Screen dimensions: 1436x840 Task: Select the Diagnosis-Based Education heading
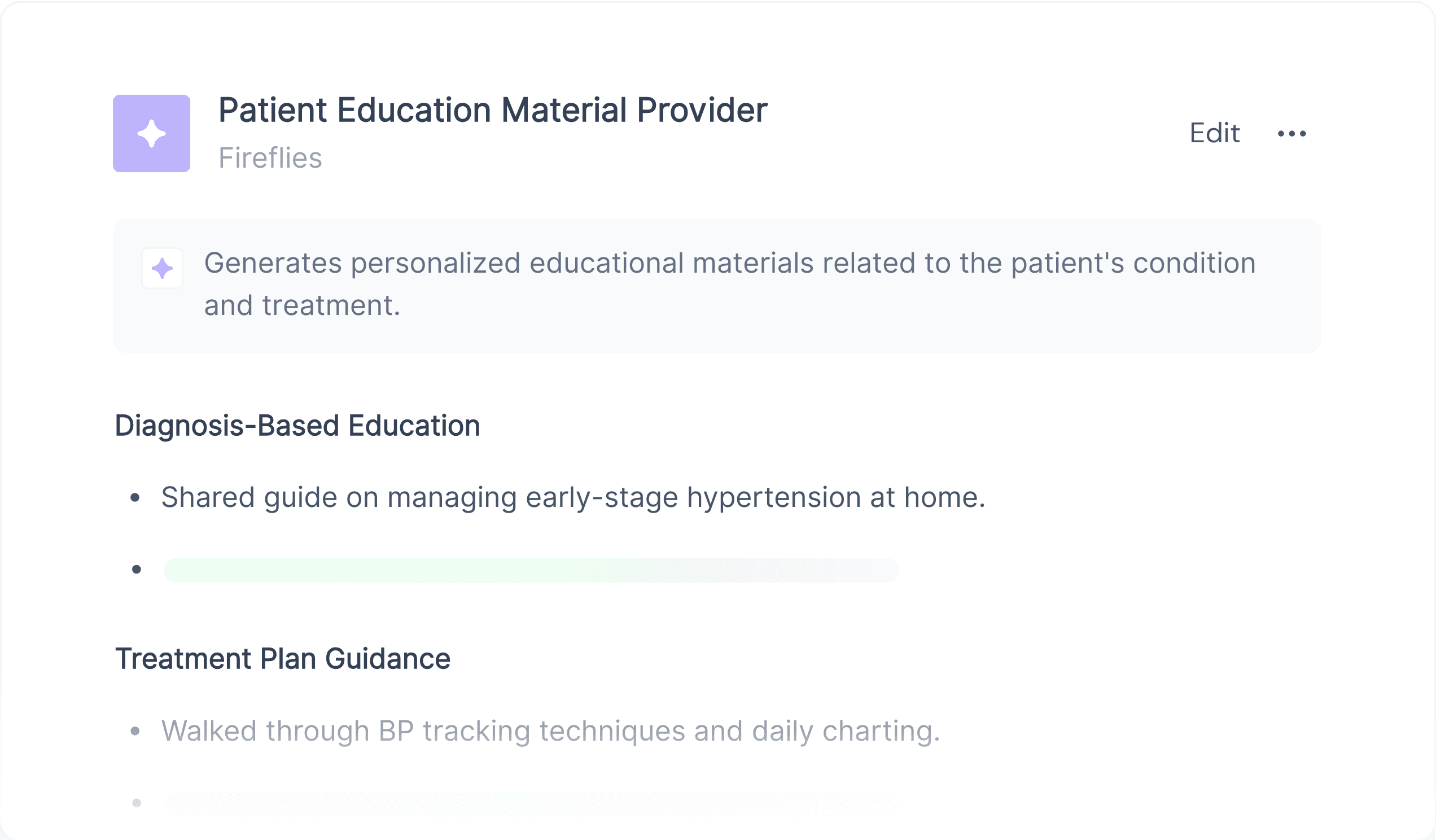click(x=297, y=426)
